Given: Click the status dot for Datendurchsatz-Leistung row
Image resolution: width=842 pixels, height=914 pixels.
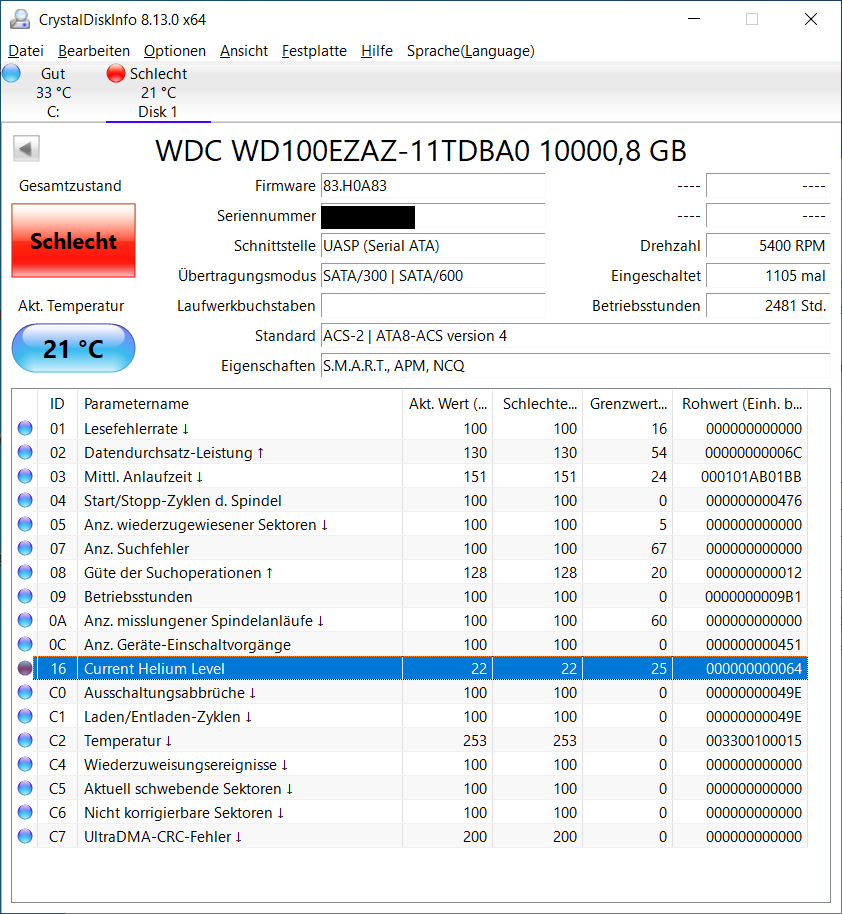Looking at the screenshot, I should click(x=25, y=452).
